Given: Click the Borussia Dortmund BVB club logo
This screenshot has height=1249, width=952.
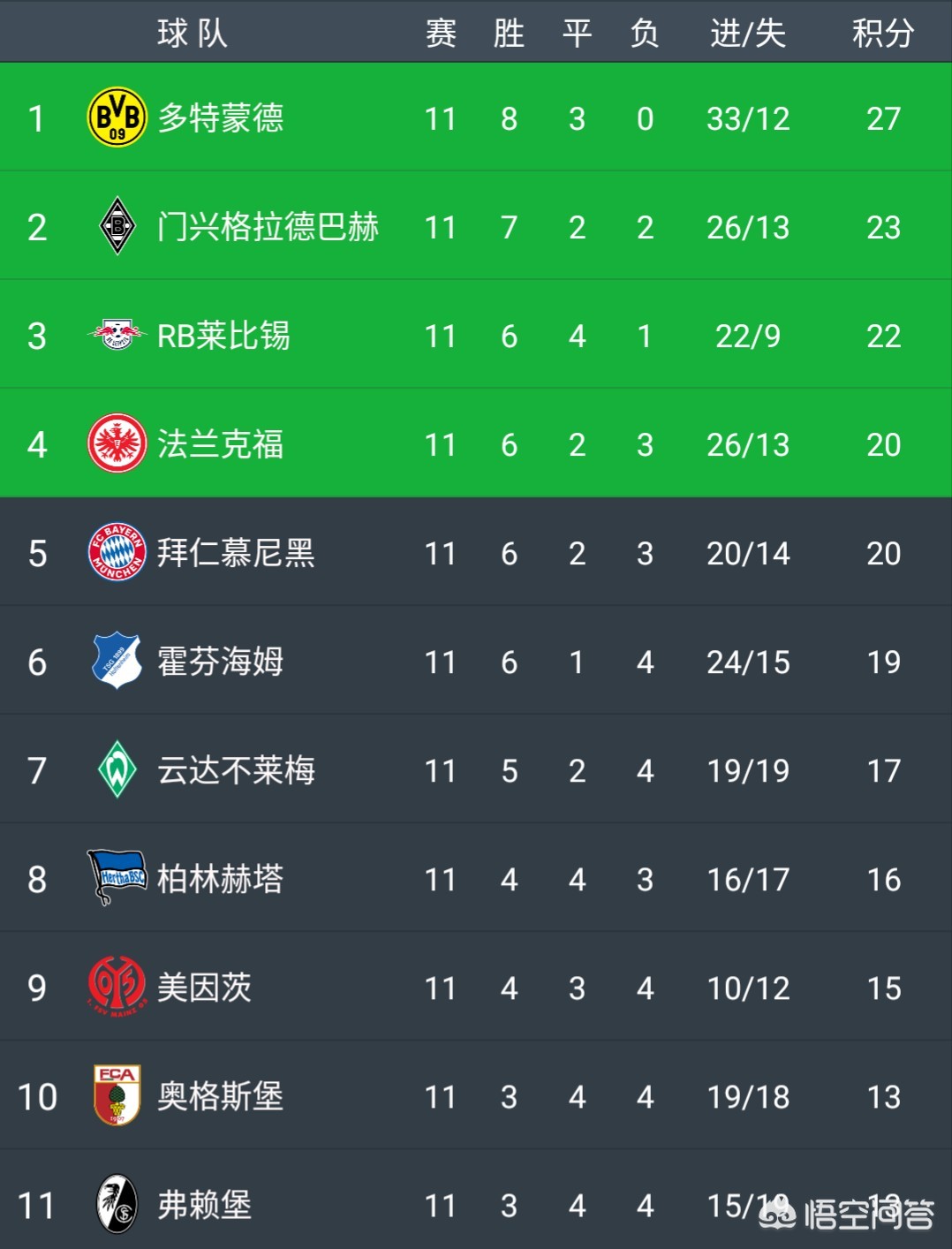Looking at the screenshot, I should coord(117,117).
